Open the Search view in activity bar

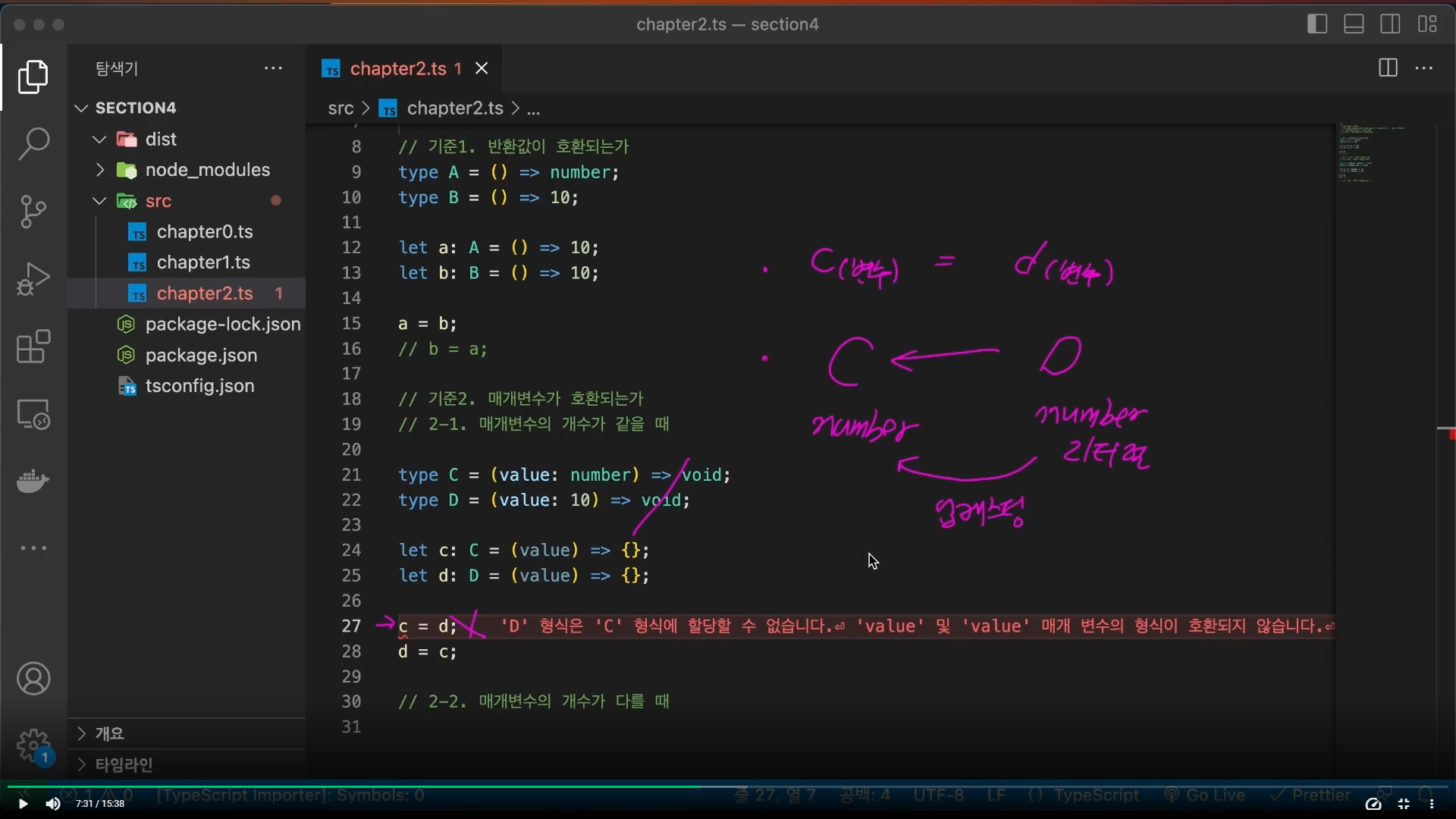tap(33, 143)
